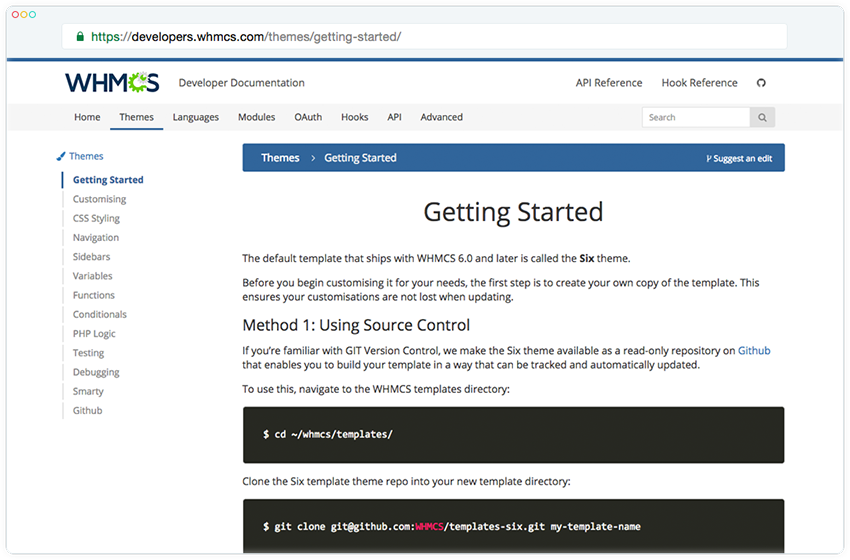The height and width of the screenshot is (560, 850).
Task: Open Conditionals in sidebar
Action: (x=100, y=314)
